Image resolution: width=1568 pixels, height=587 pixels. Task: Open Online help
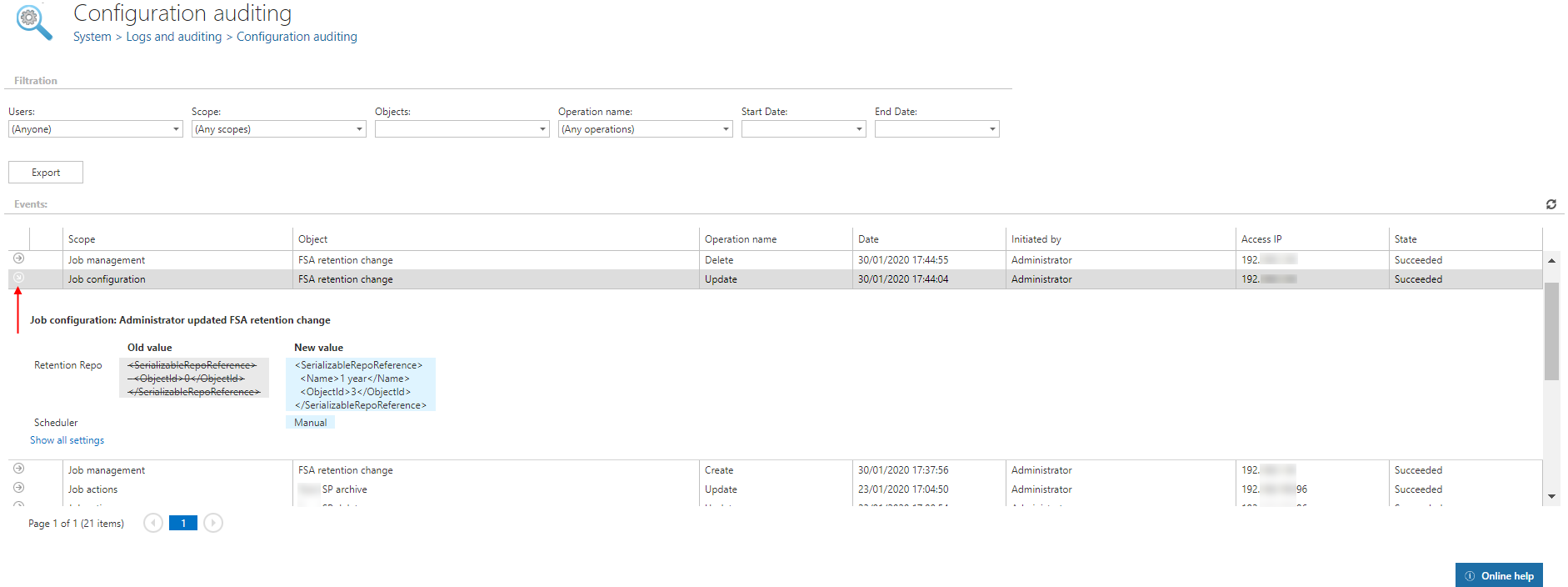click(x=1499, y=575)
